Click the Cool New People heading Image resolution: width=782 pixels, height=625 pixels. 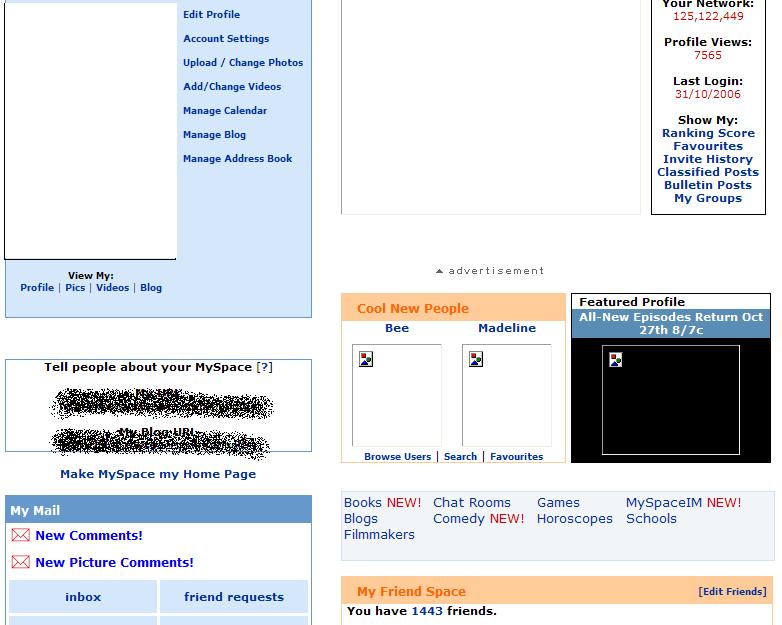(412, 308)
